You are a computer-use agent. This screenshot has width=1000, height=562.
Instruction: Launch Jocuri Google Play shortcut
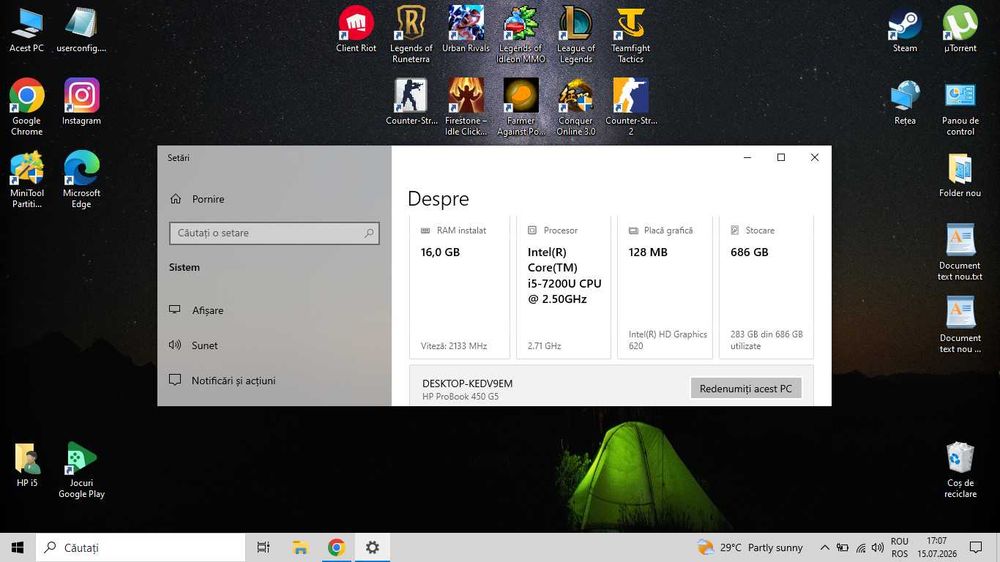tap(82, 470)
